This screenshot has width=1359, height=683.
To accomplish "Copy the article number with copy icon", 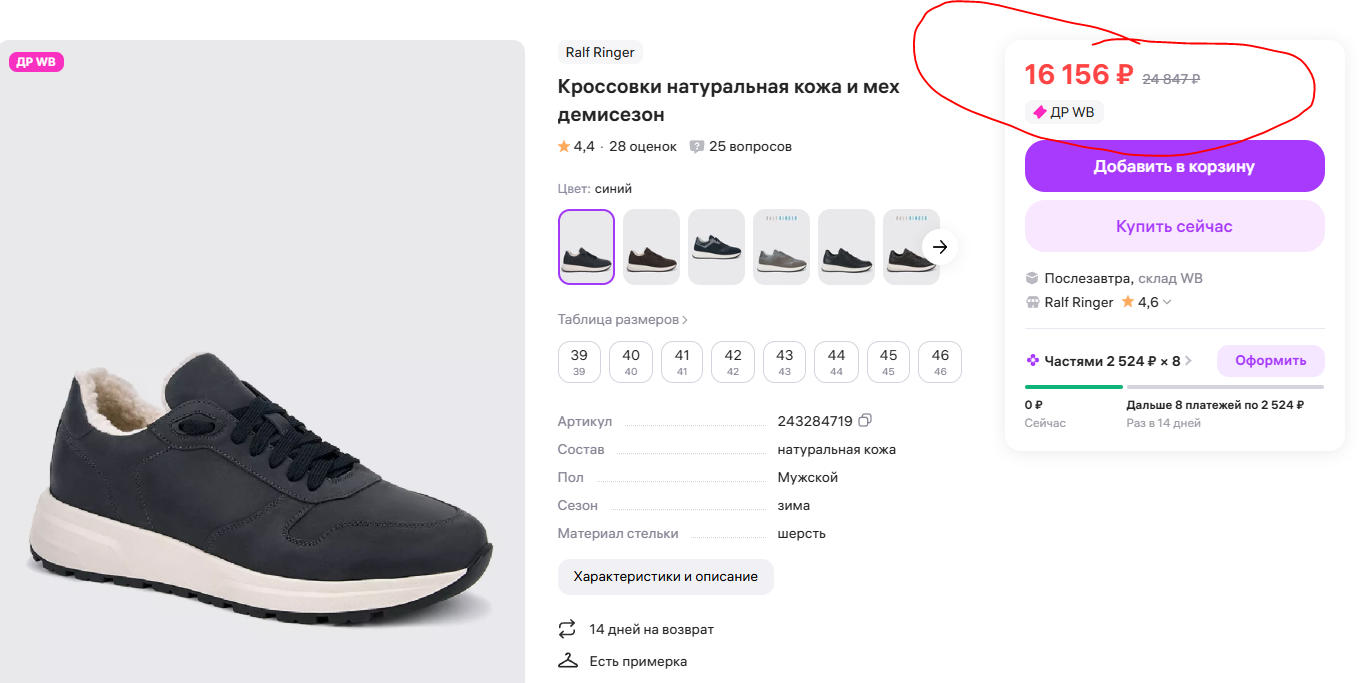I will coord(866,421).
